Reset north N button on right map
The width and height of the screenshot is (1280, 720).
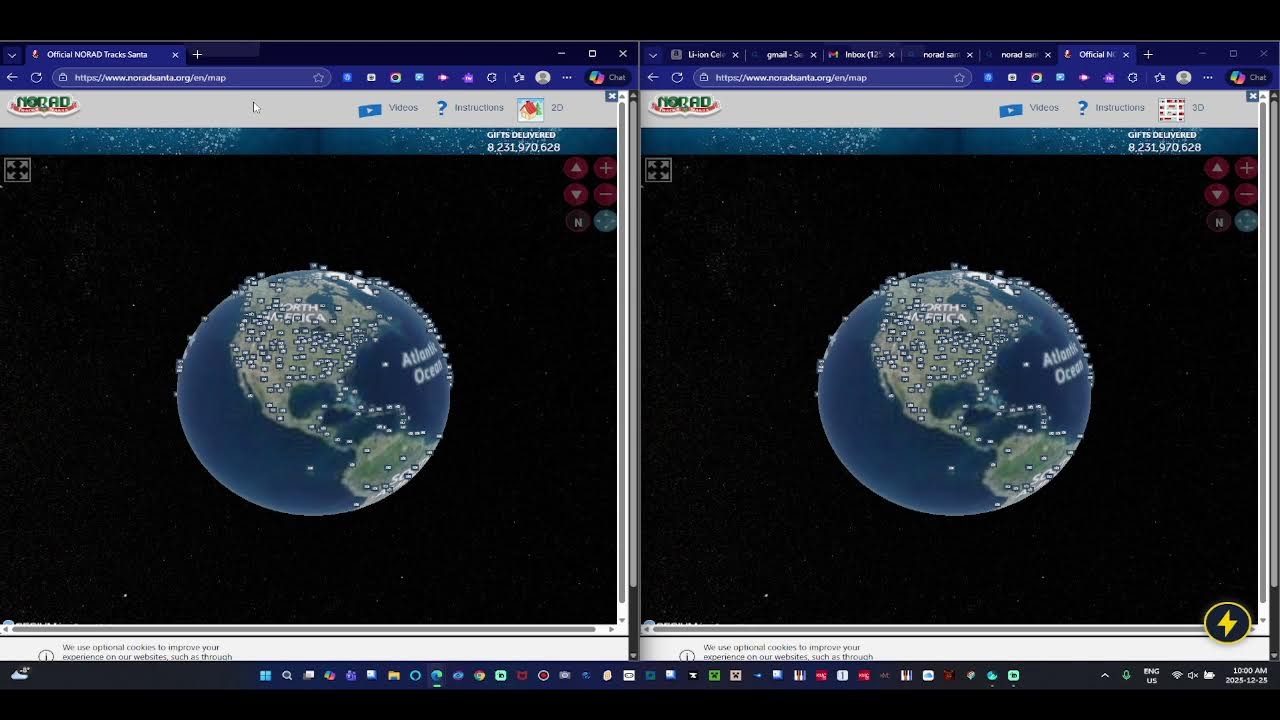point(1218,222)
